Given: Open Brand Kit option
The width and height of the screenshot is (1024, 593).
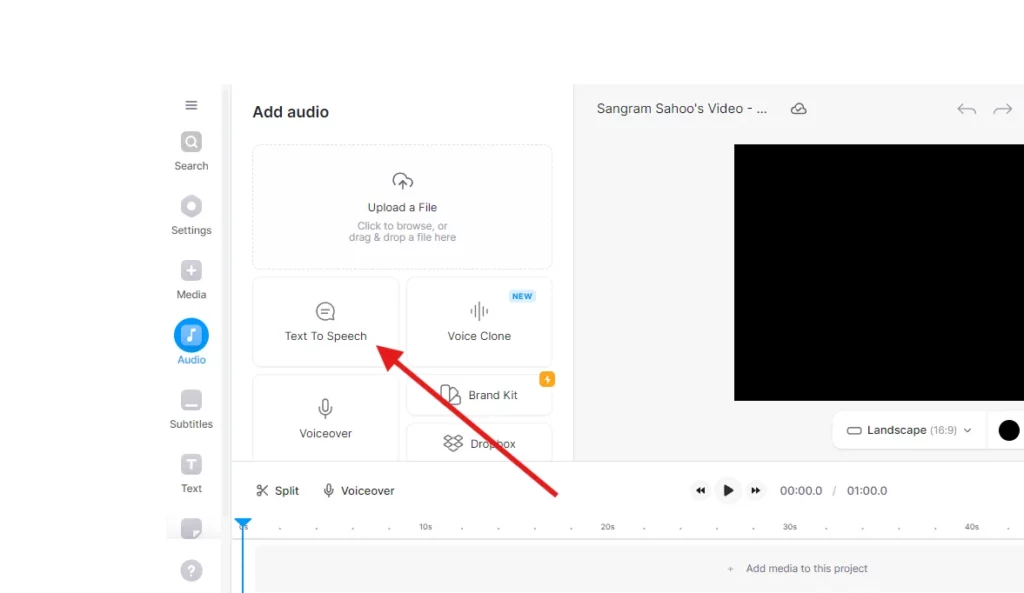Looking at the screenshot, I should point(479,395).
